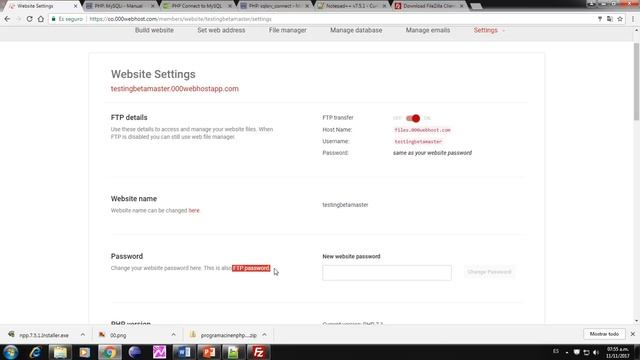Image resolution: width=640 pixels, height=360 pixels.
Task: Launch Internet Explorer from the taskbar
Action: click(x=36, y=352)
